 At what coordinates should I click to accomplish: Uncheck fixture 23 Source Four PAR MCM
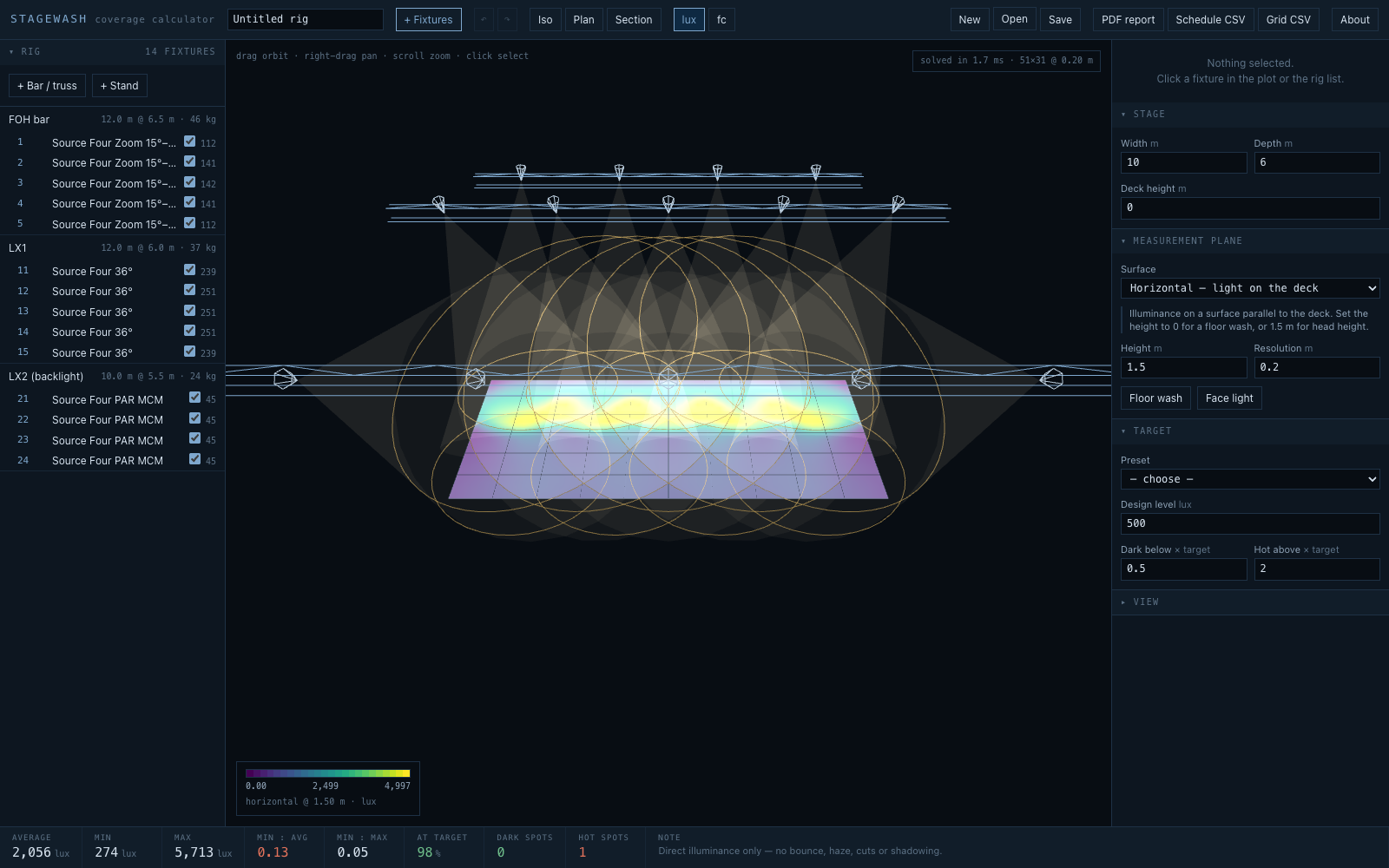tap(194, 438)
